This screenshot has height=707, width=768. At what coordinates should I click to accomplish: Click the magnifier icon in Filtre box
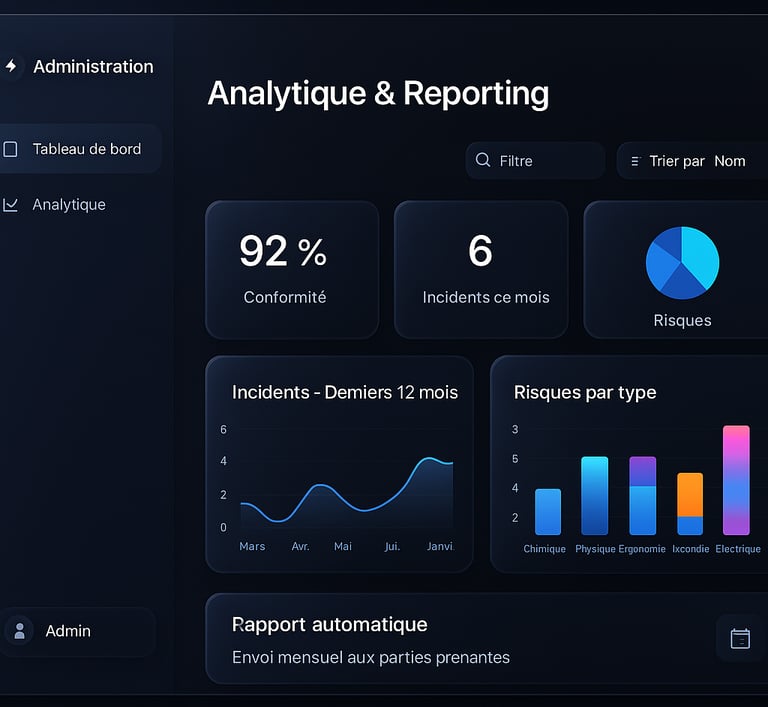[x=483, y=160]
